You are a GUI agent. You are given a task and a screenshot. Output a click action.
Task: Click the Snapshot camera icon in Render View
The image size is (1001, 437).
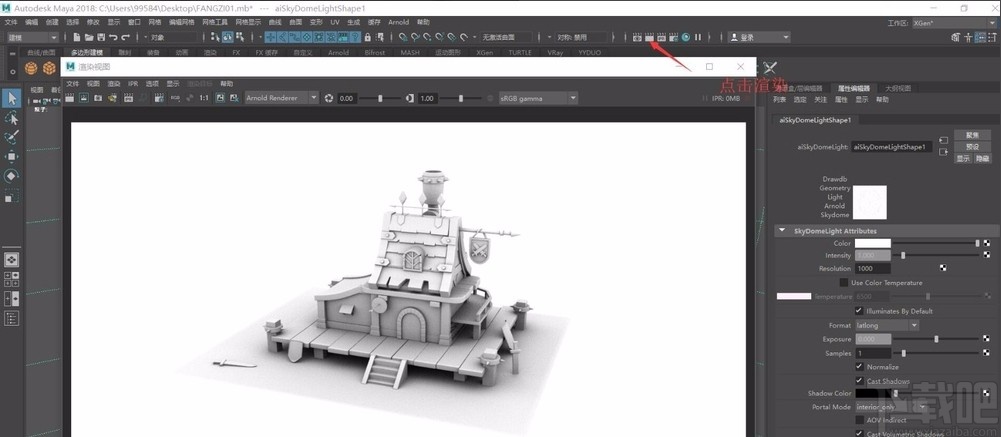click(98, 98)
